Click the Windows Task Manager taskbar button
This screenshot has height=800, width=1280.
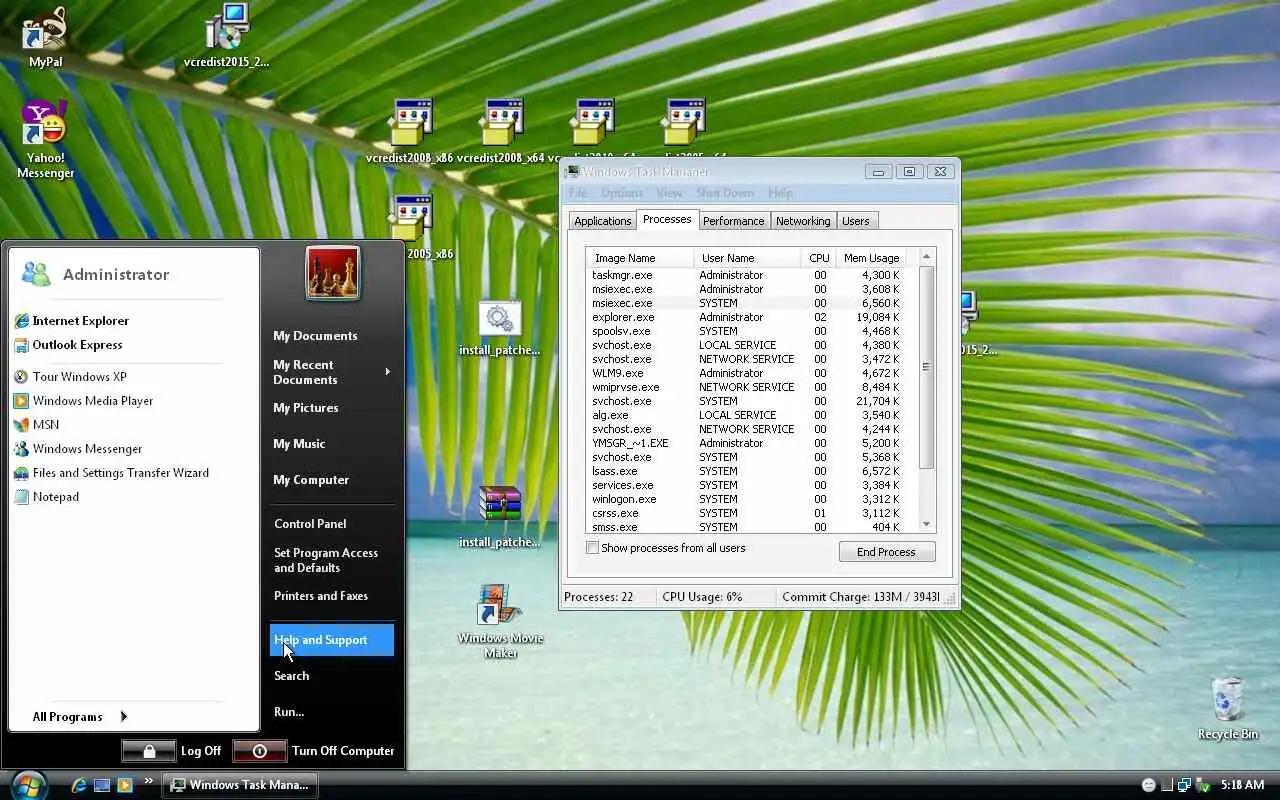[x=240, y=785]
